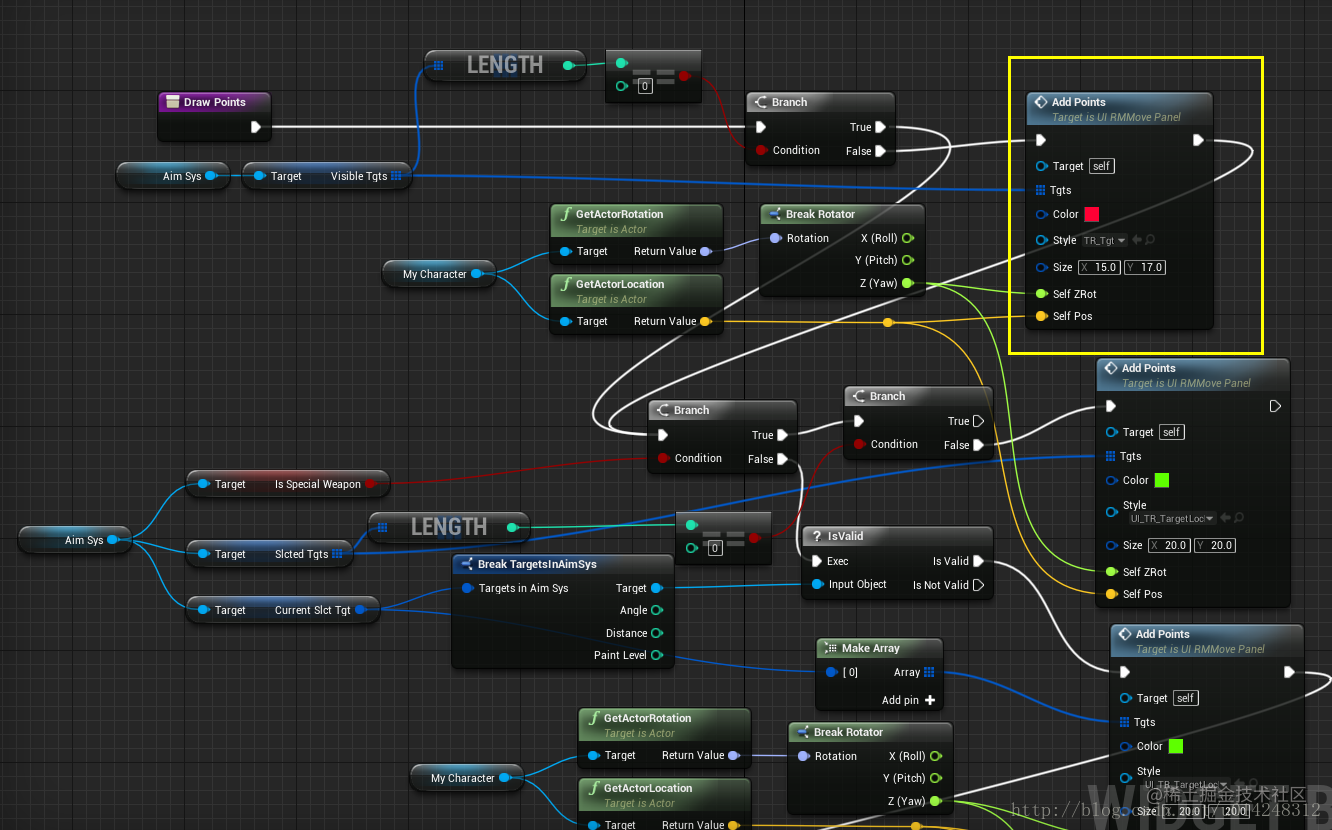
Task: Click exec output pin on red Add Points node
Action: coord(1198,140)
